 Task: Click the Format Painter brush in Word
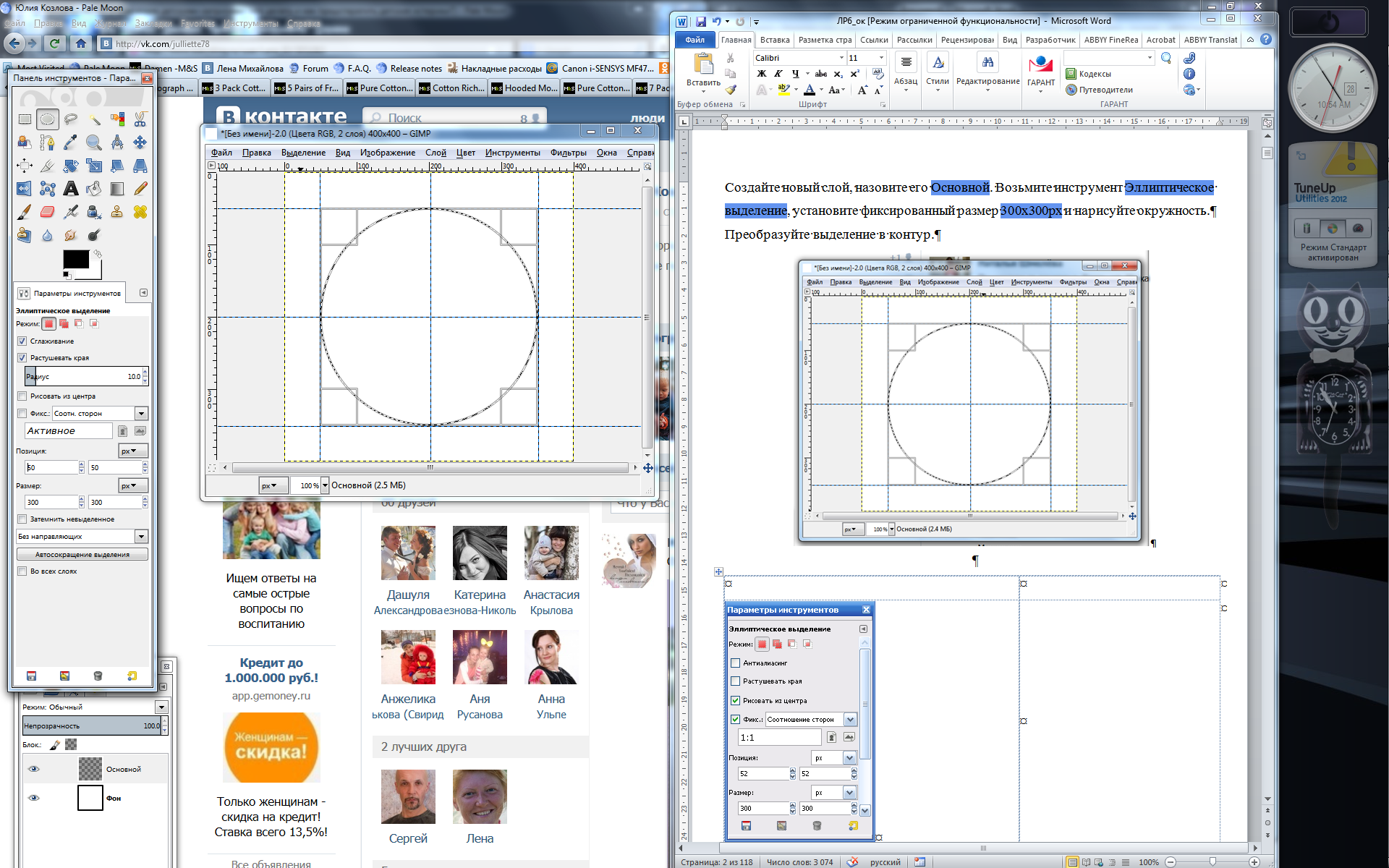(731, 90)
